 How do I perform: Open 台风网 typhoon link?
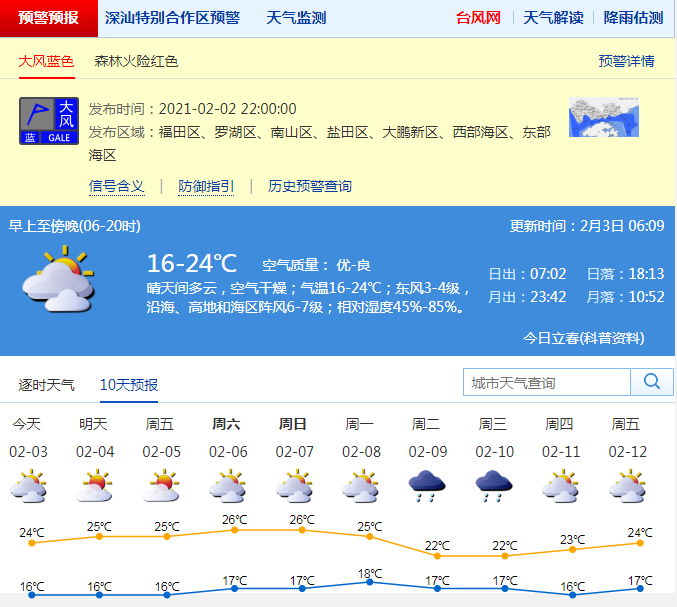click(478, 18)
